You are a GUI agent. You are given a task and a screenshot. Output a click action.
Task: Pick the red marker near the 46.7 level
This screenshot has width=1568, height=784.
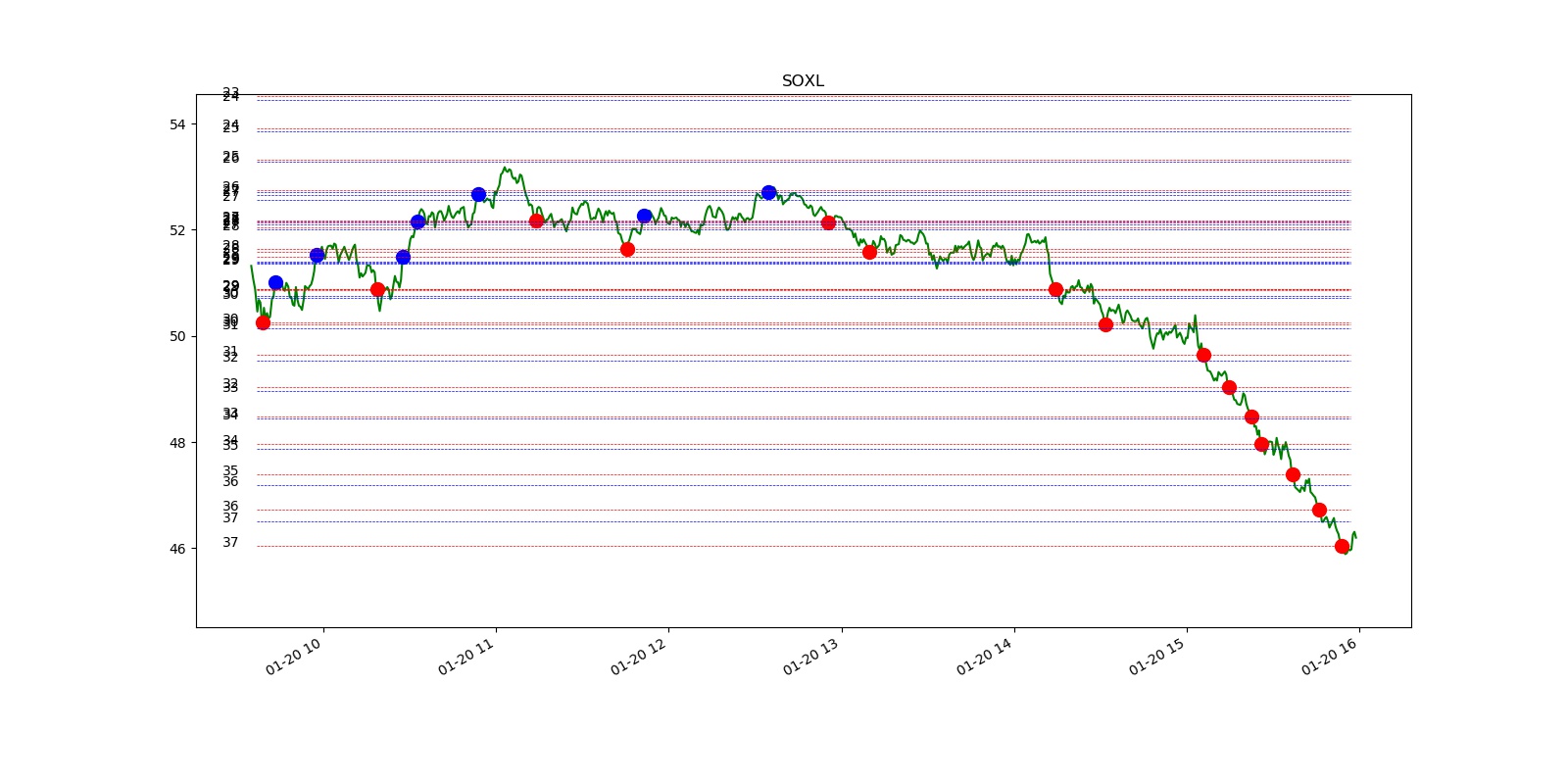coord(1319,510)
